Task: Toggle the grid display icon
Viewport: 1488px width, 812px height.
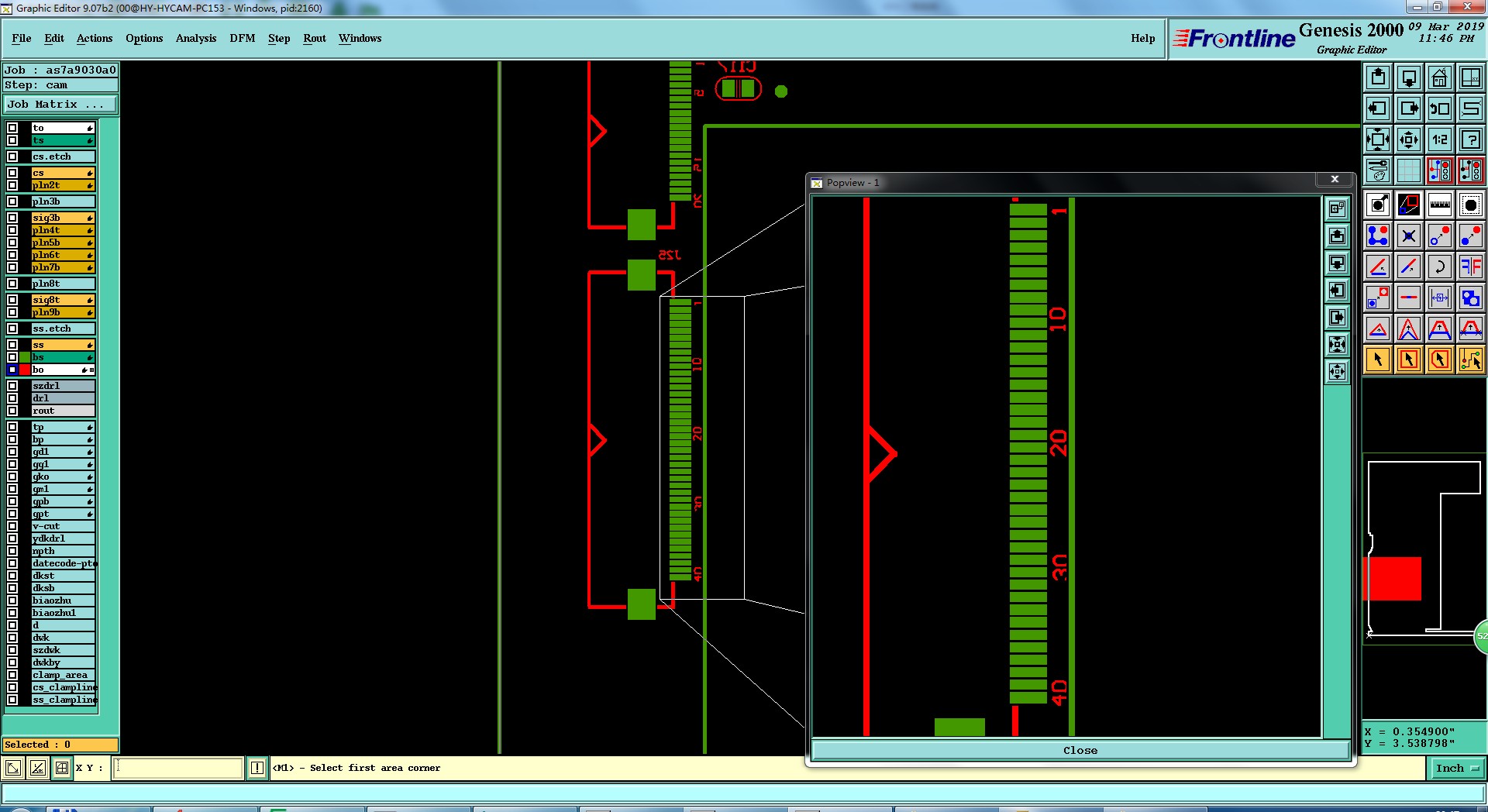Action: point(1409,170)
